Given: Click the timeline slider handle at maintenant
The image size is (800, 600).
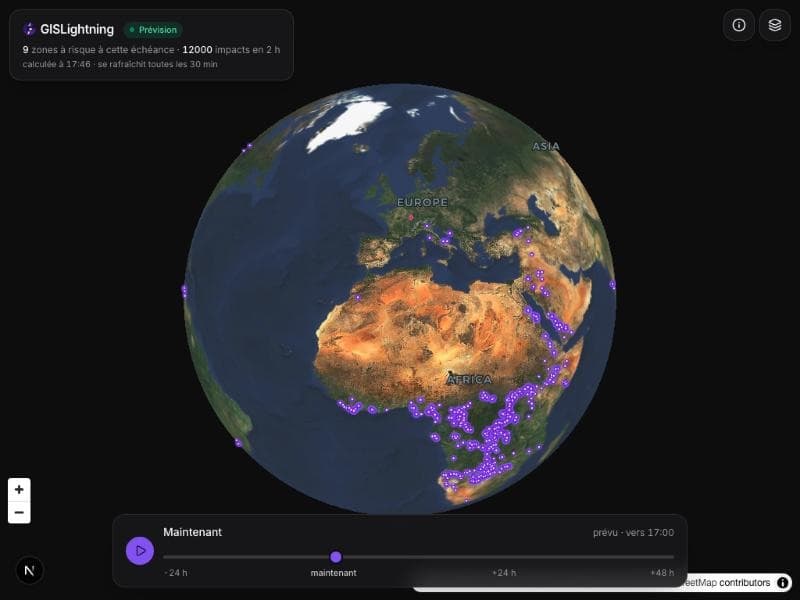Looking at the screenshot, I should (x=336, y=557).
